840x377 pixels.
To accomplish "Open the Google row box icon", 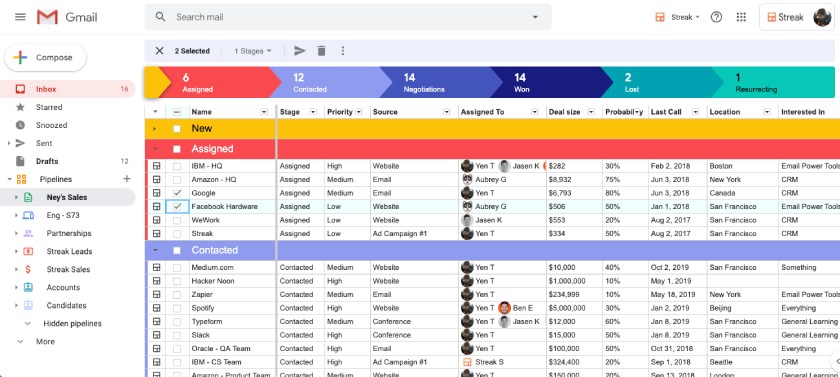I will tap(156, 193).
